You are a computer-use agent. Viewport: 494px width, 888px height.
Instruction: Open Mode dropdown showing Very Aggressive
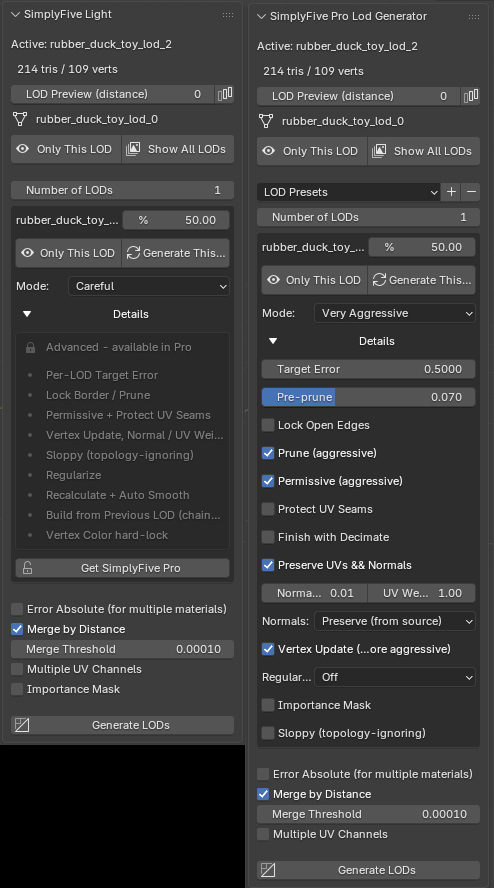point(395,313)
